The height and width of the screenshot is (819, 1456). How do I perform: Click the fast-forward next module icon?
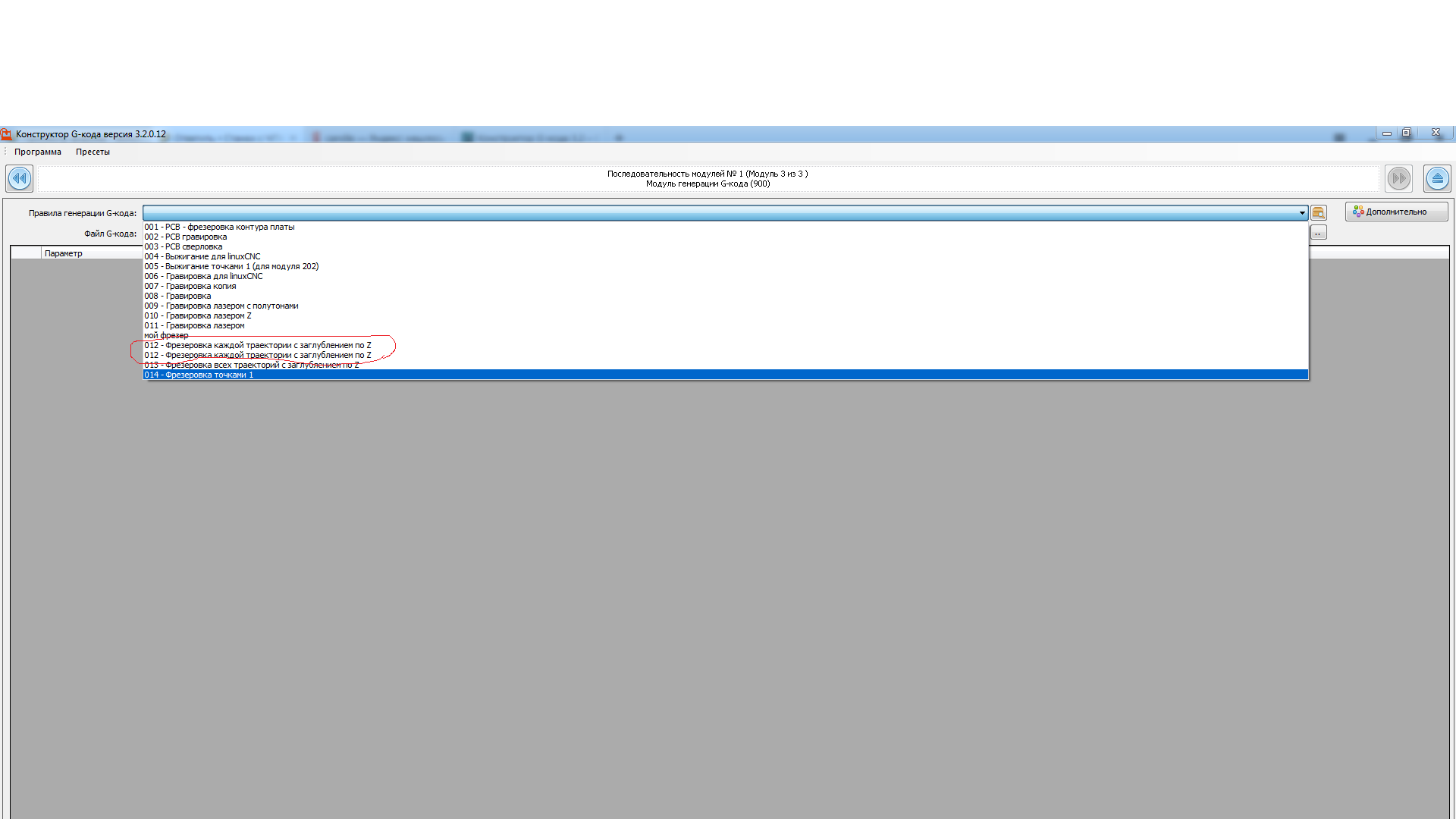(1398, 179)
